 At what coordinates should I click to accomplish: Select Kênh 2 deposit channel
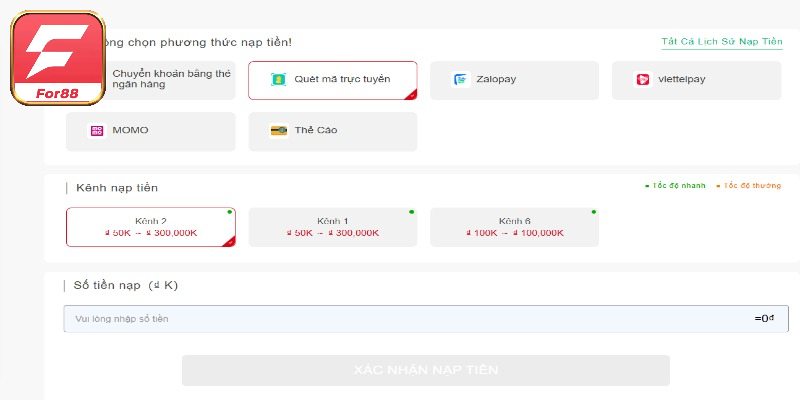[x=151, y=227]
